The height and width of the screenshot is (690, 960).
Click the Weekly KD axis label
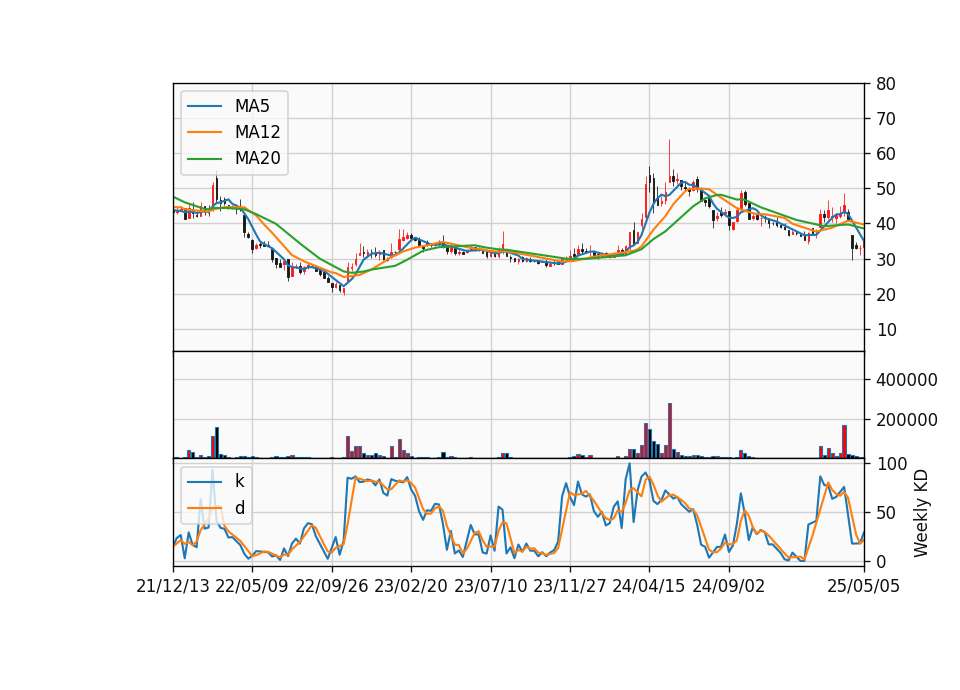pos(920,514)
